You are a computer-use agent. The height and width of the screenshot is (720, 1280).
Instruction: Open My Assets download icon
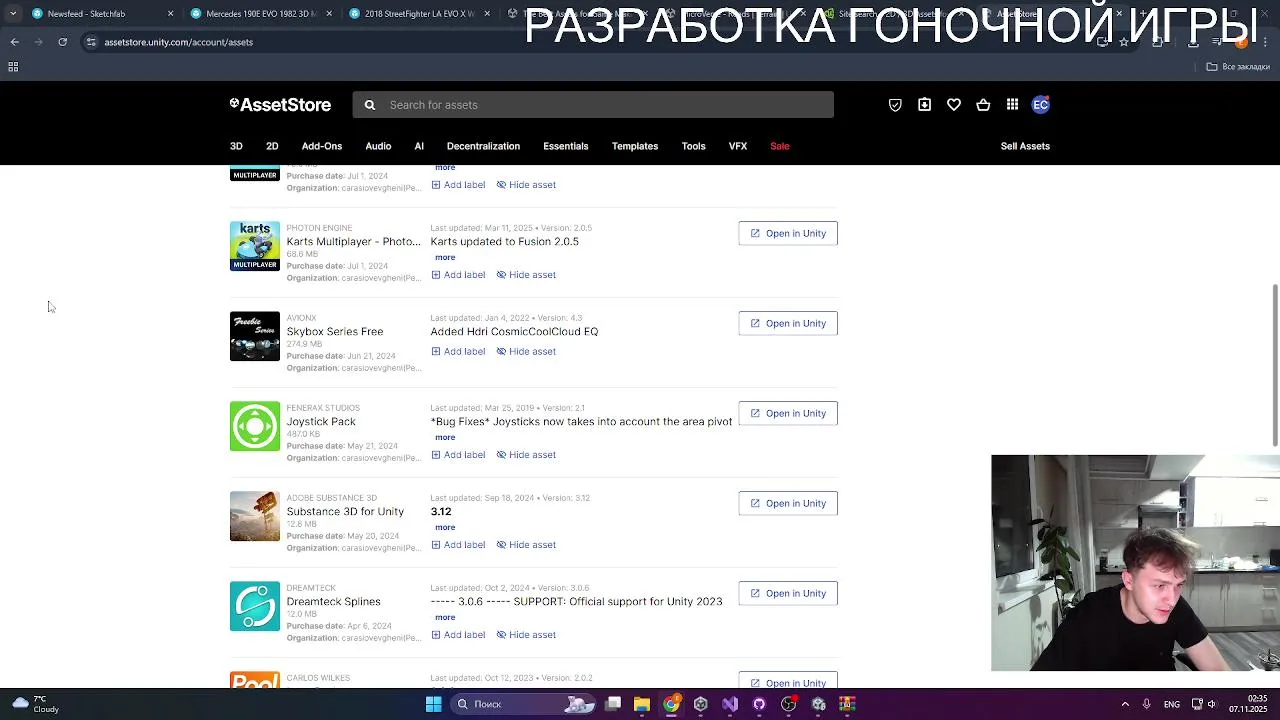(924, 105)
